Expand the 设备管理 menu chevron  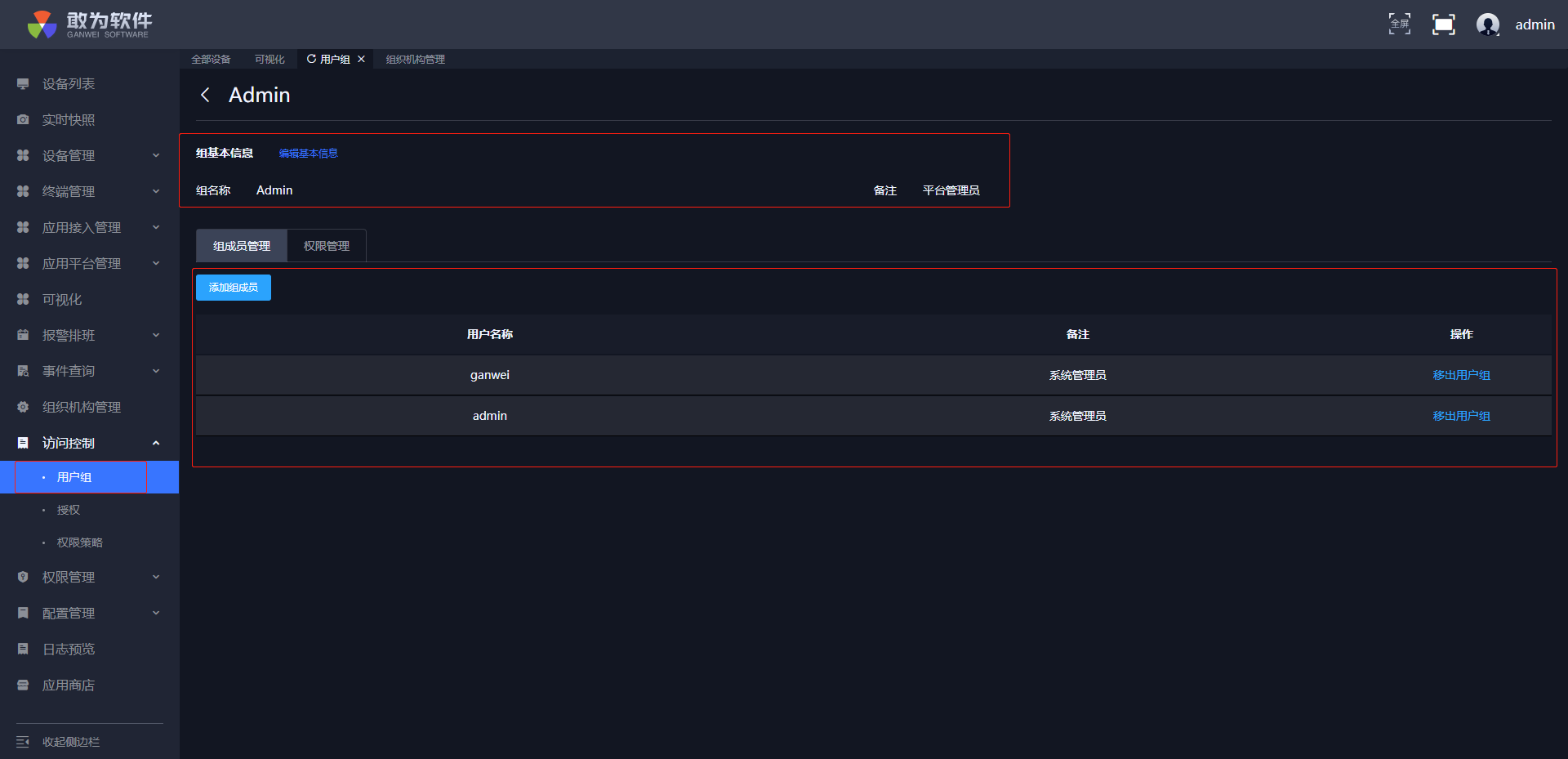[156, 156]
